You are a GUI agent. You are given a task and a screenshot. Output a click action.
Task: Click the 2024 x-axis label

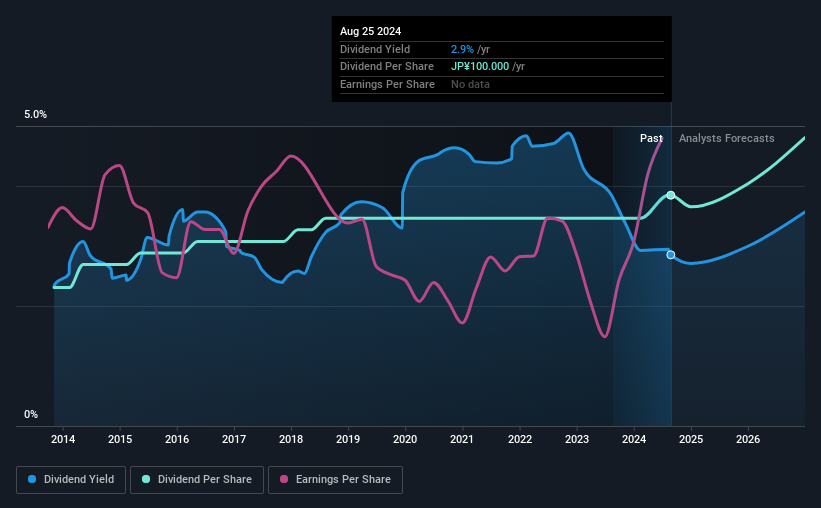634,439
